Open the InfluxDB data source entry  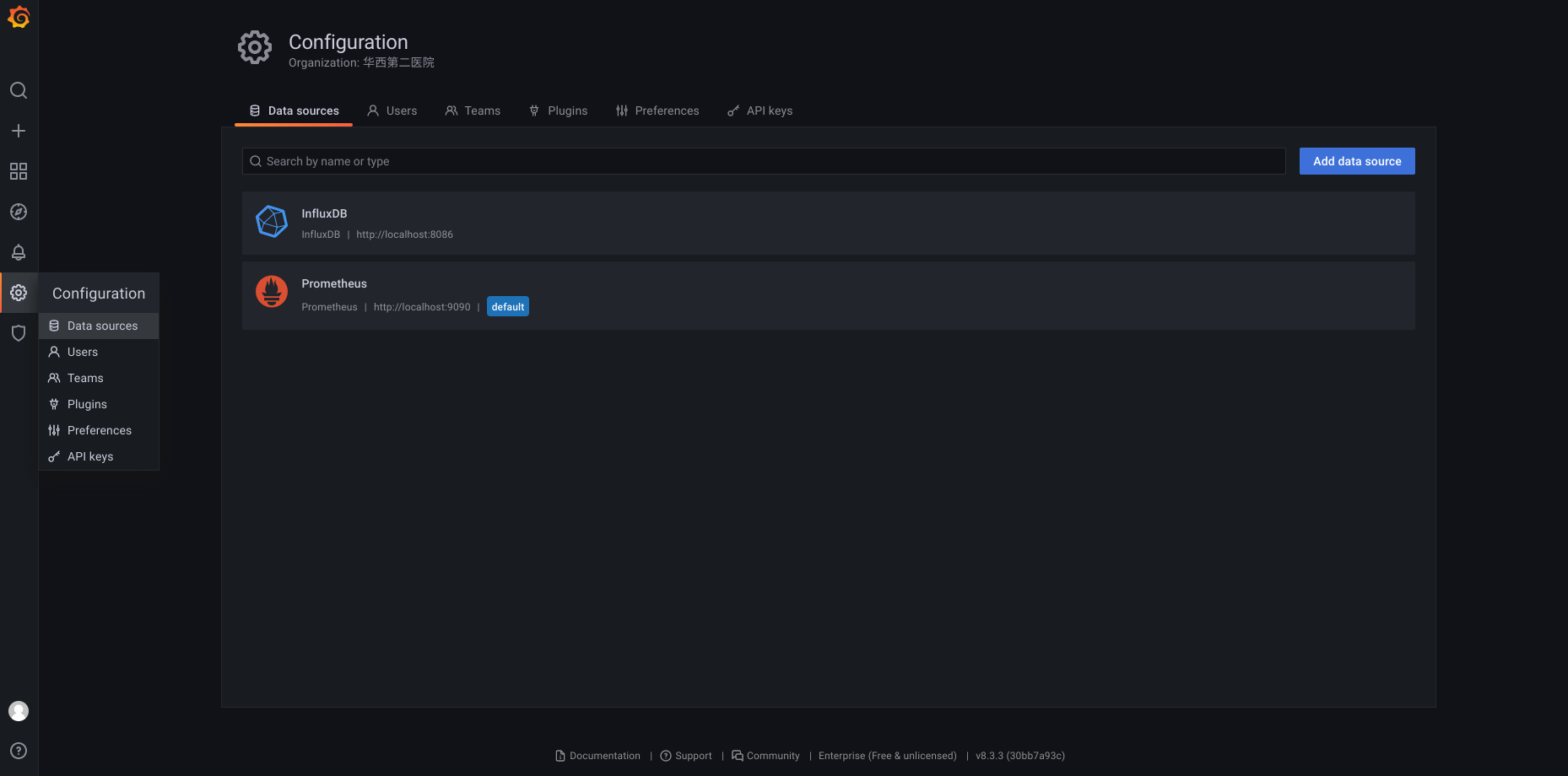[324, 214]
